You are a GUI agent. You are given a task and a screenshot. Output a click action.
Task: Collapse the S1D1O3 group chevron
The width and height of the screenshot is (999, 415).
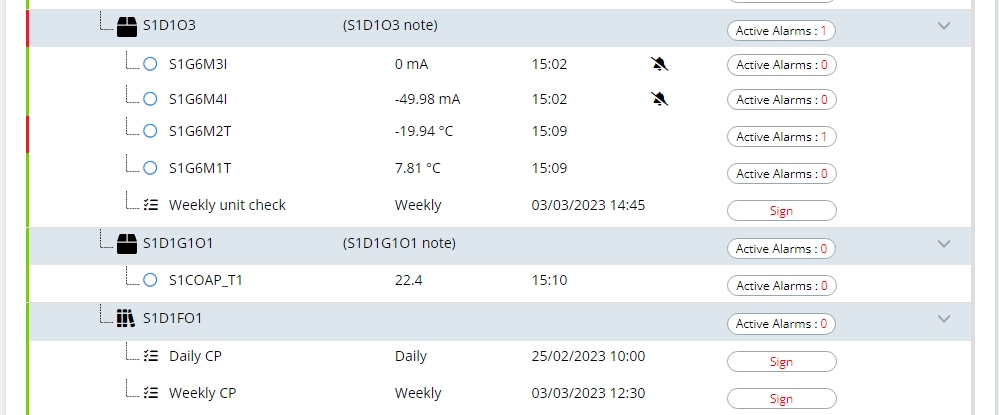coord(943,26)
